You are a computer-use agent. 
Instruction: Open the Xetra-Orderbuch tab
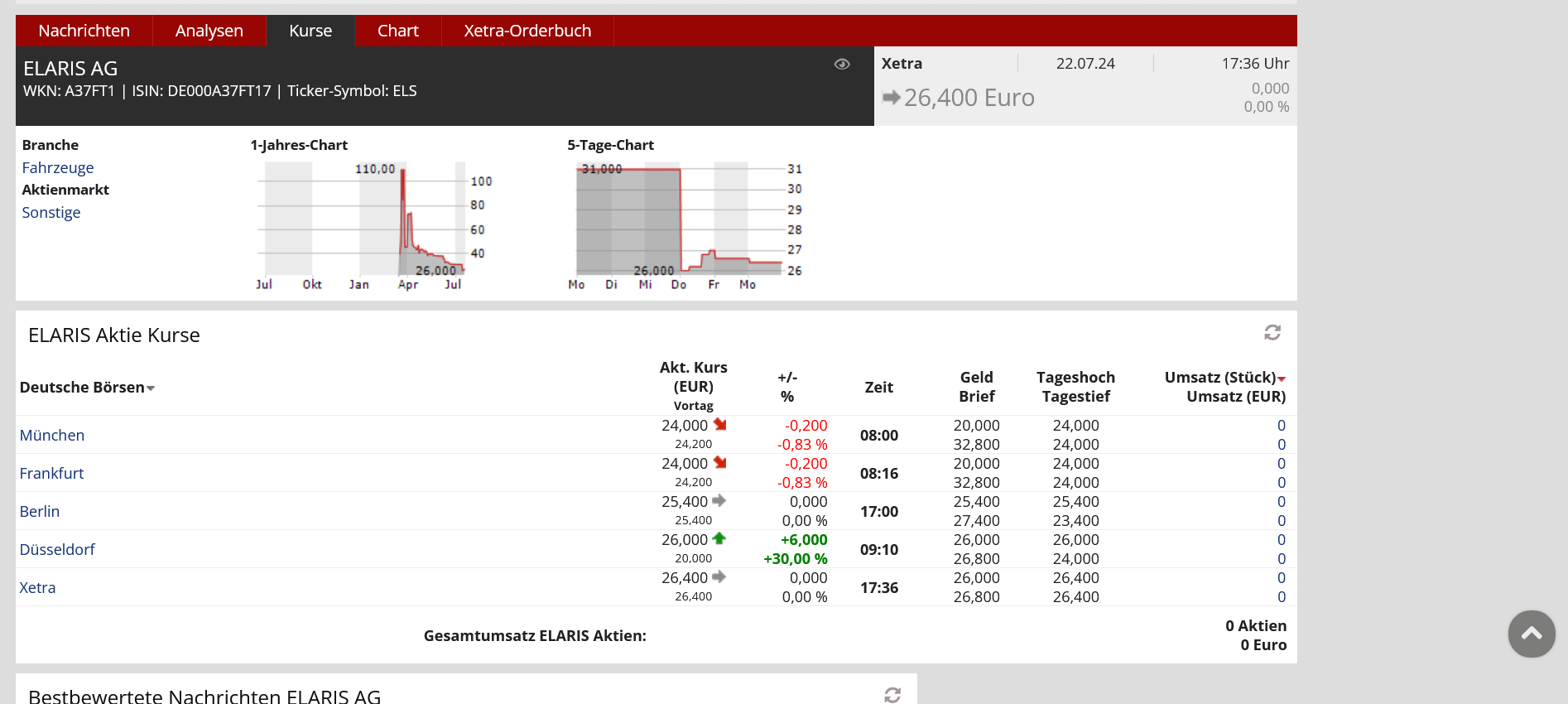click(527, 31)
